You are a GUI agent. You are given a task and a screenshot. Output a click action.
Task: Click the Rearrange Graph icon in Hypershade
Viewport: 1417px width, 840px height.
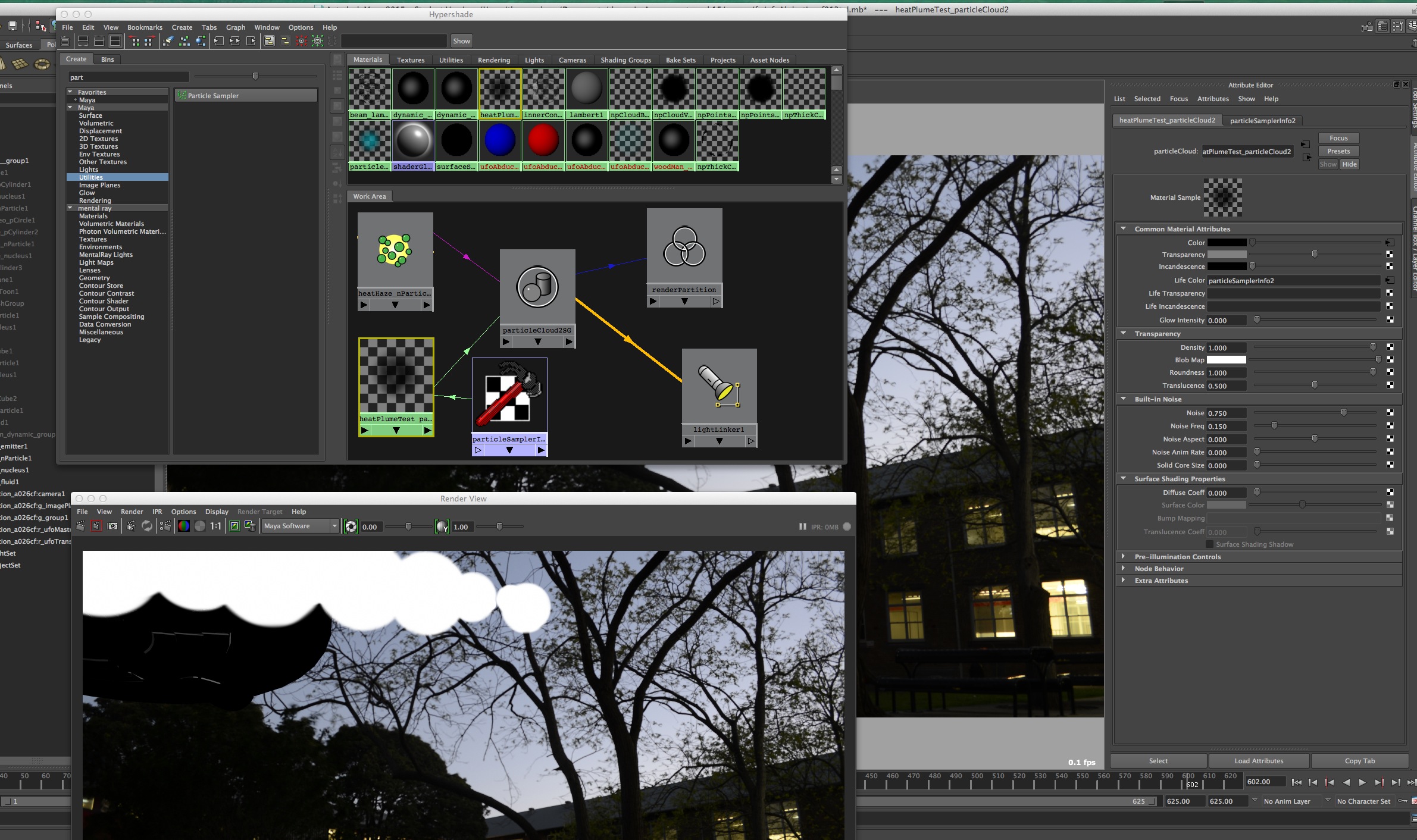tap(184, 41)
